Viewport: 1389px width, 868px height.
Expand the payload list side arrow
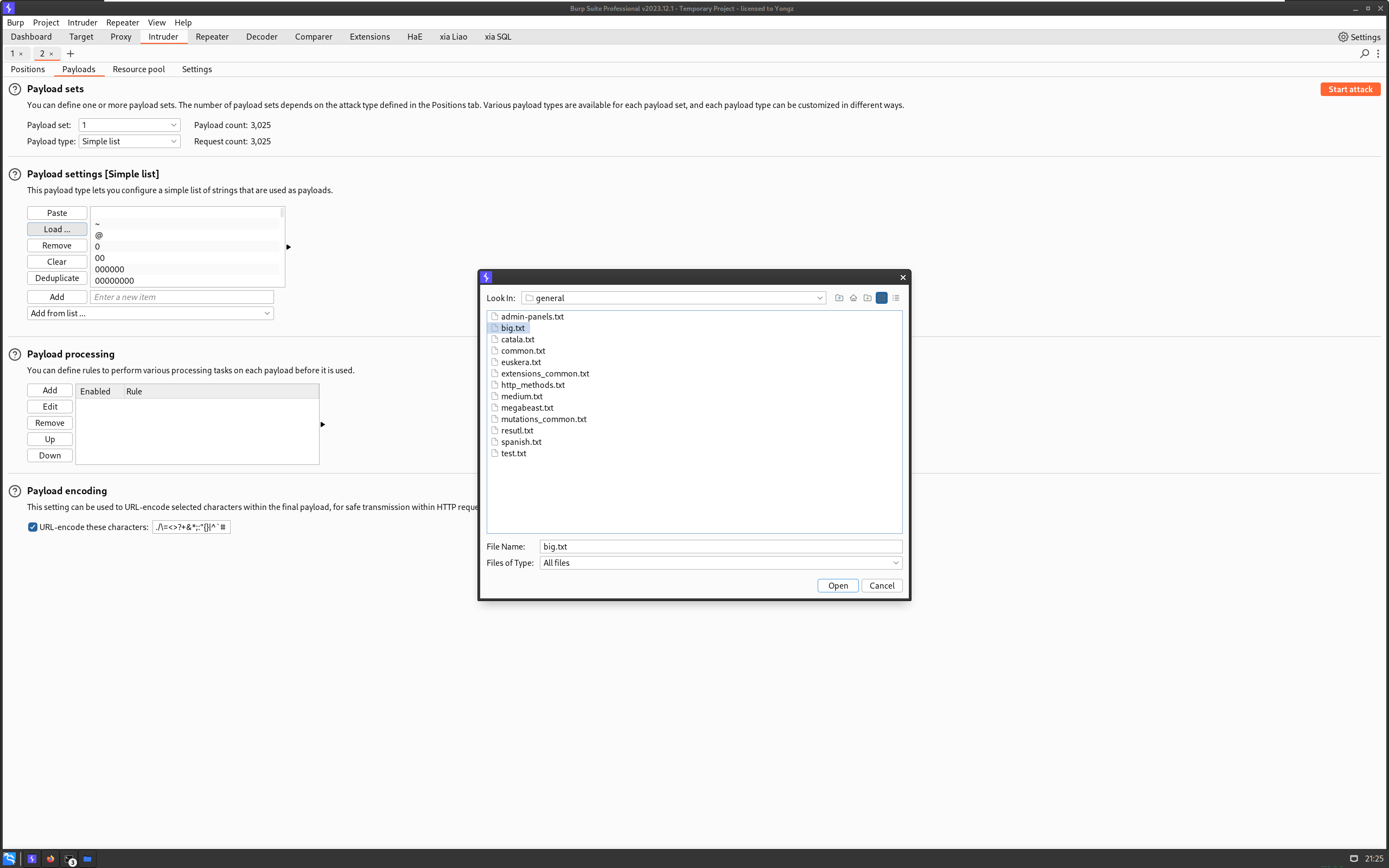pyautogui.click(x=289, y=247)
